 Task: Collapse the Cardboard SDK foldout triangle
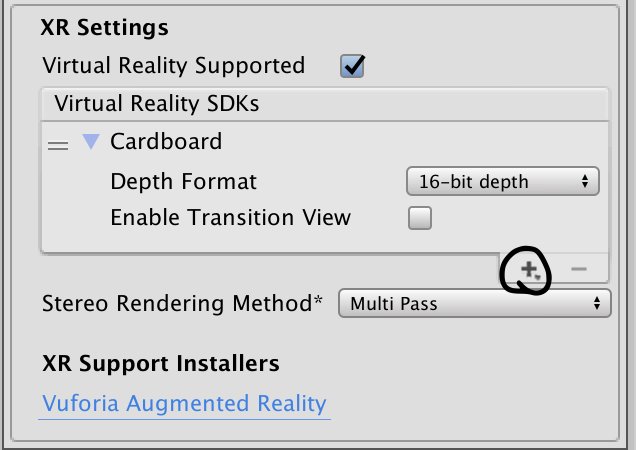(x=91, y=142)
